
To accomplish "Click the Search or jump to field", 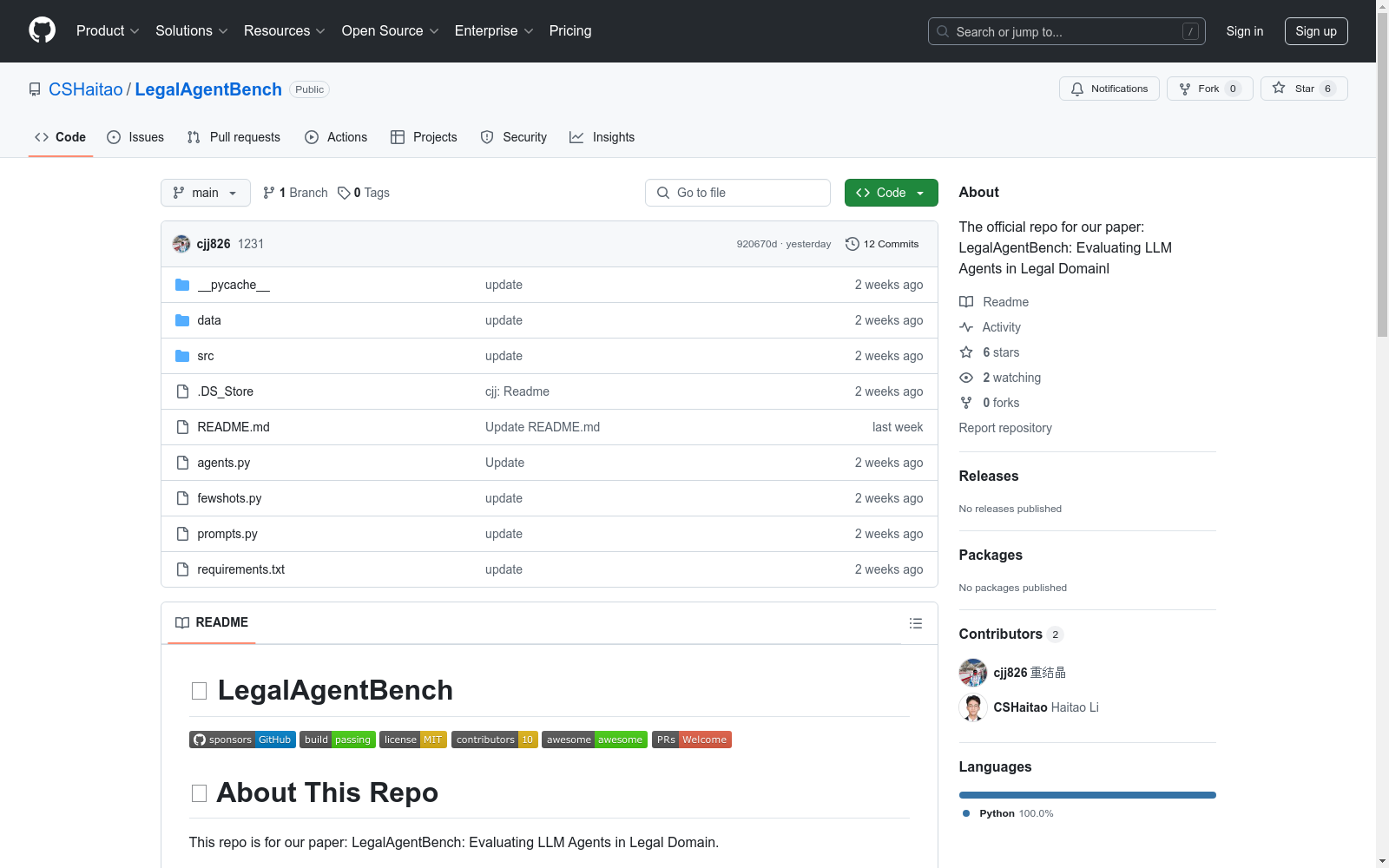I will tap(1066, 31).
